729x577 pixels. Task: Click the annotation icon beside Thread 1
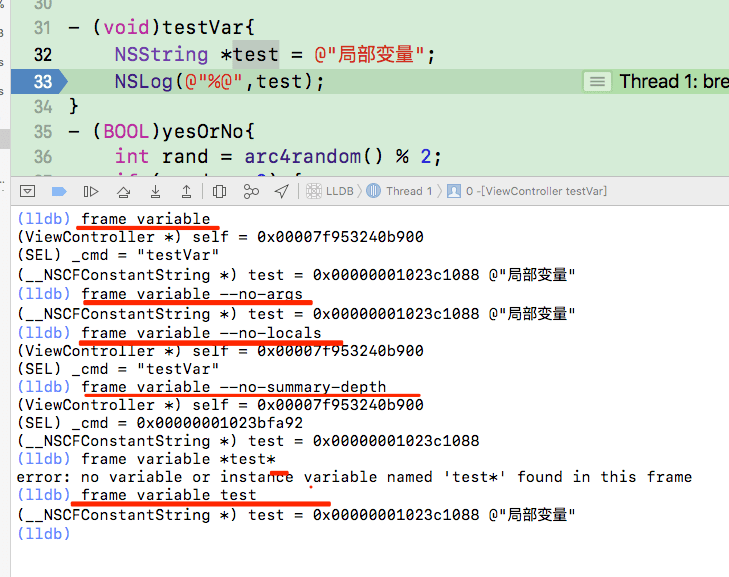tap(597, 81)
